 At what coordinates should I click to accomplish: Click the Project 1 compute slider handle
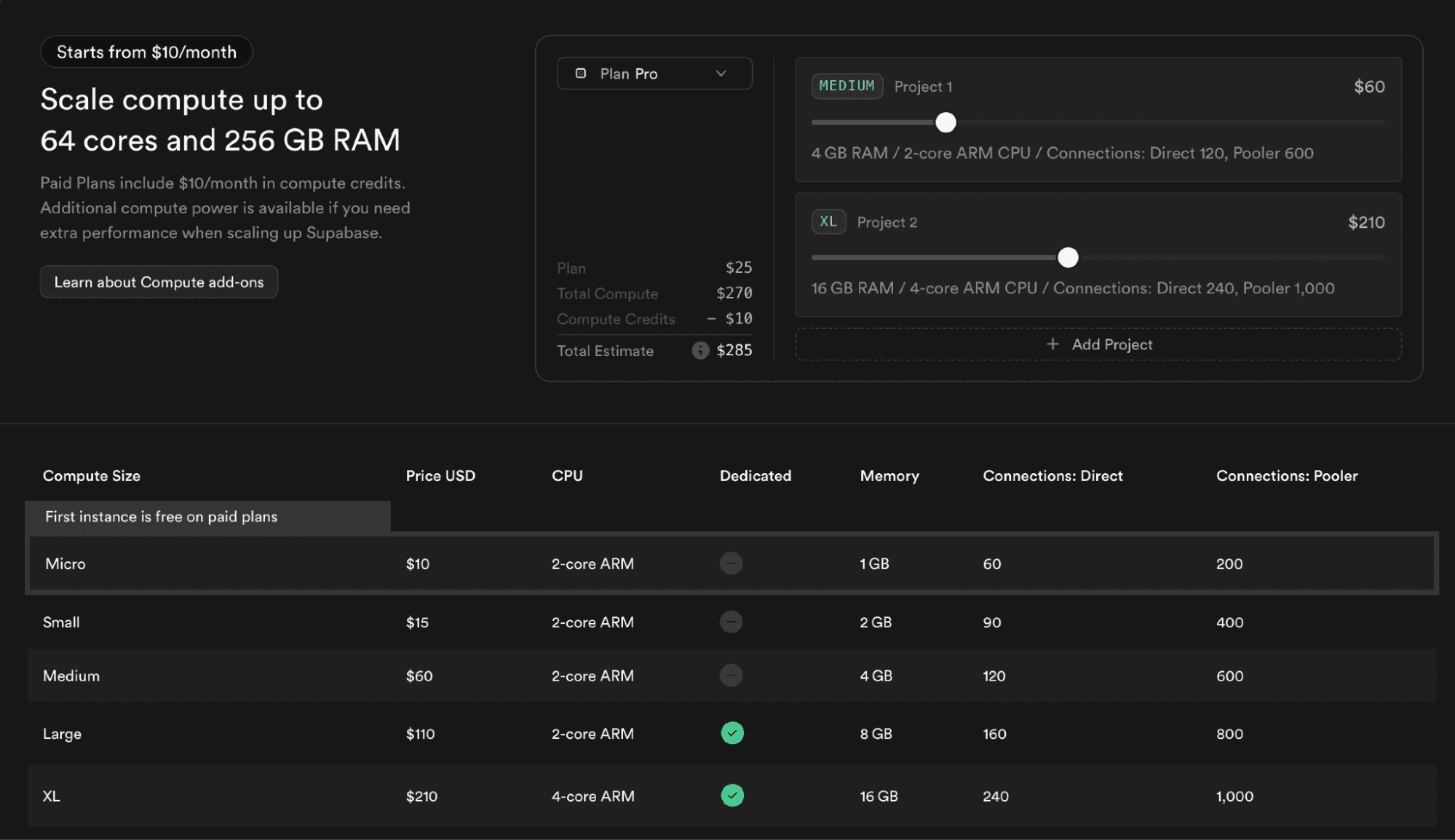coord(945,122)
